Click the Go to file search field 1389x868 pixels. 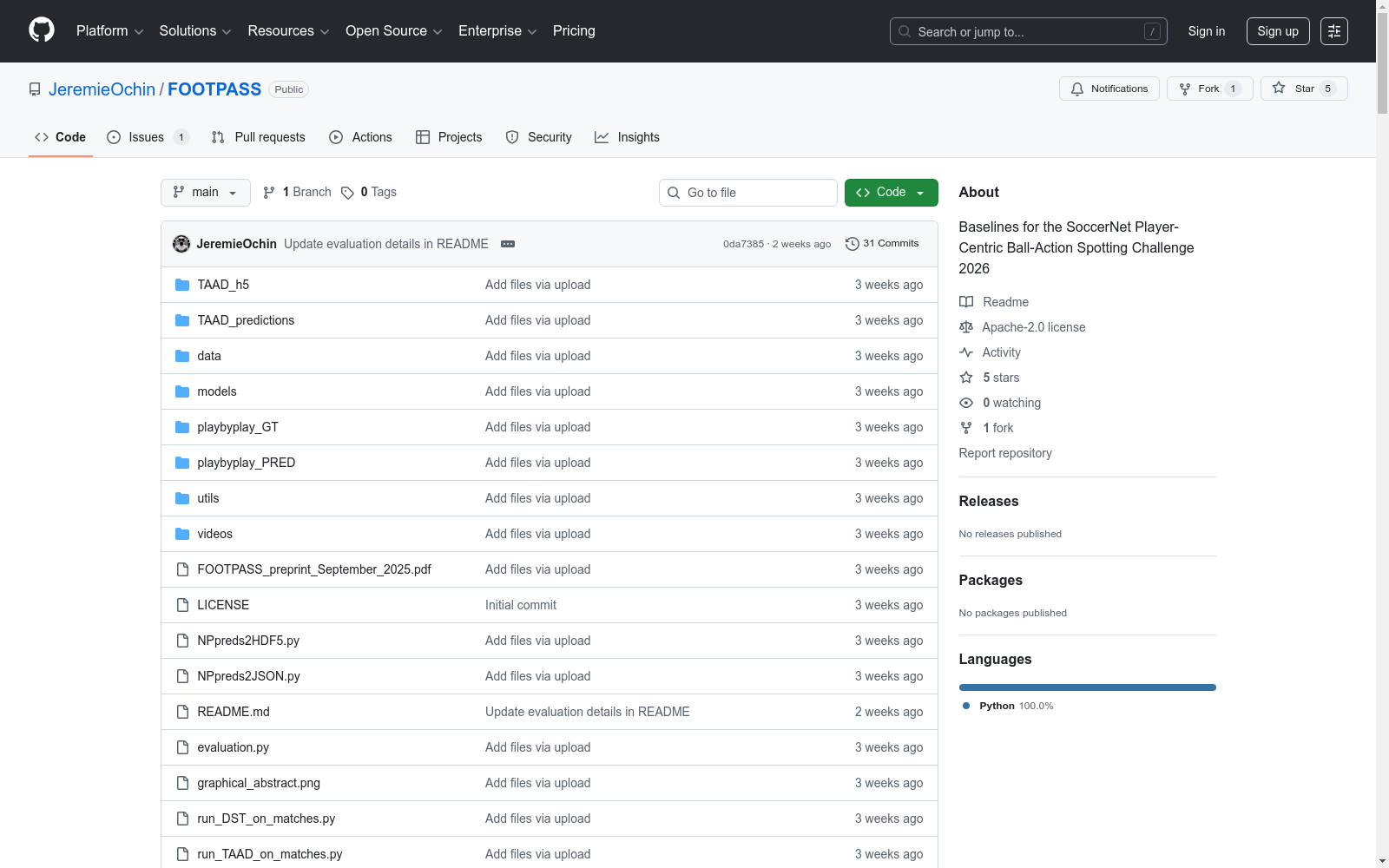click(x=748, y=193)
